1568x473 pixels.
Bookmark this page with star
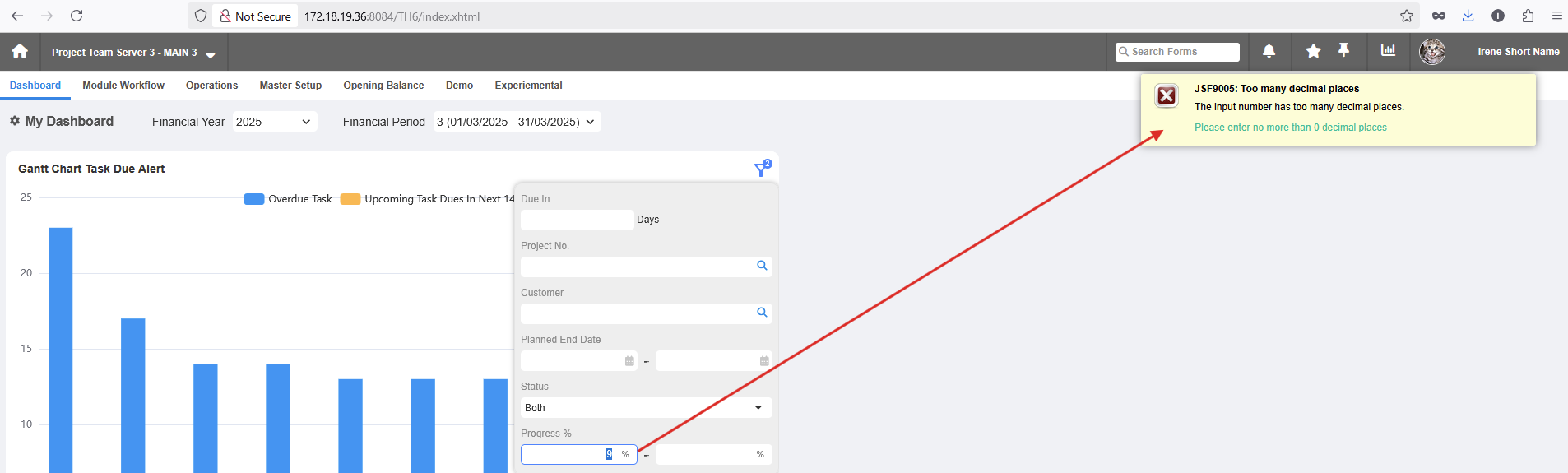pos(1407,16)
